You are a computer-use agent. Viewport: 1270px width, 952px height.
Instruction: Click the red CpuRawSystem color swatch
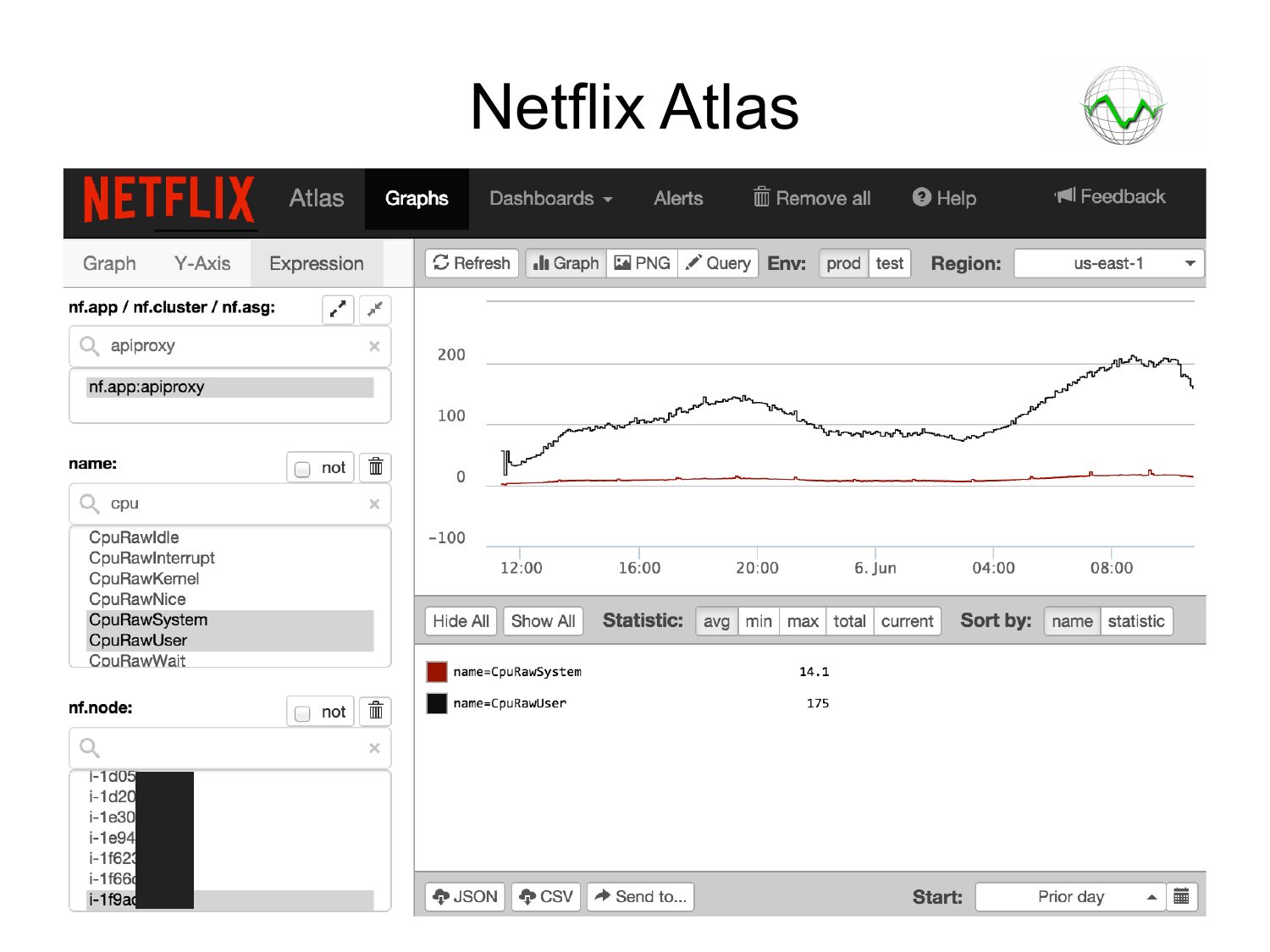437,672
